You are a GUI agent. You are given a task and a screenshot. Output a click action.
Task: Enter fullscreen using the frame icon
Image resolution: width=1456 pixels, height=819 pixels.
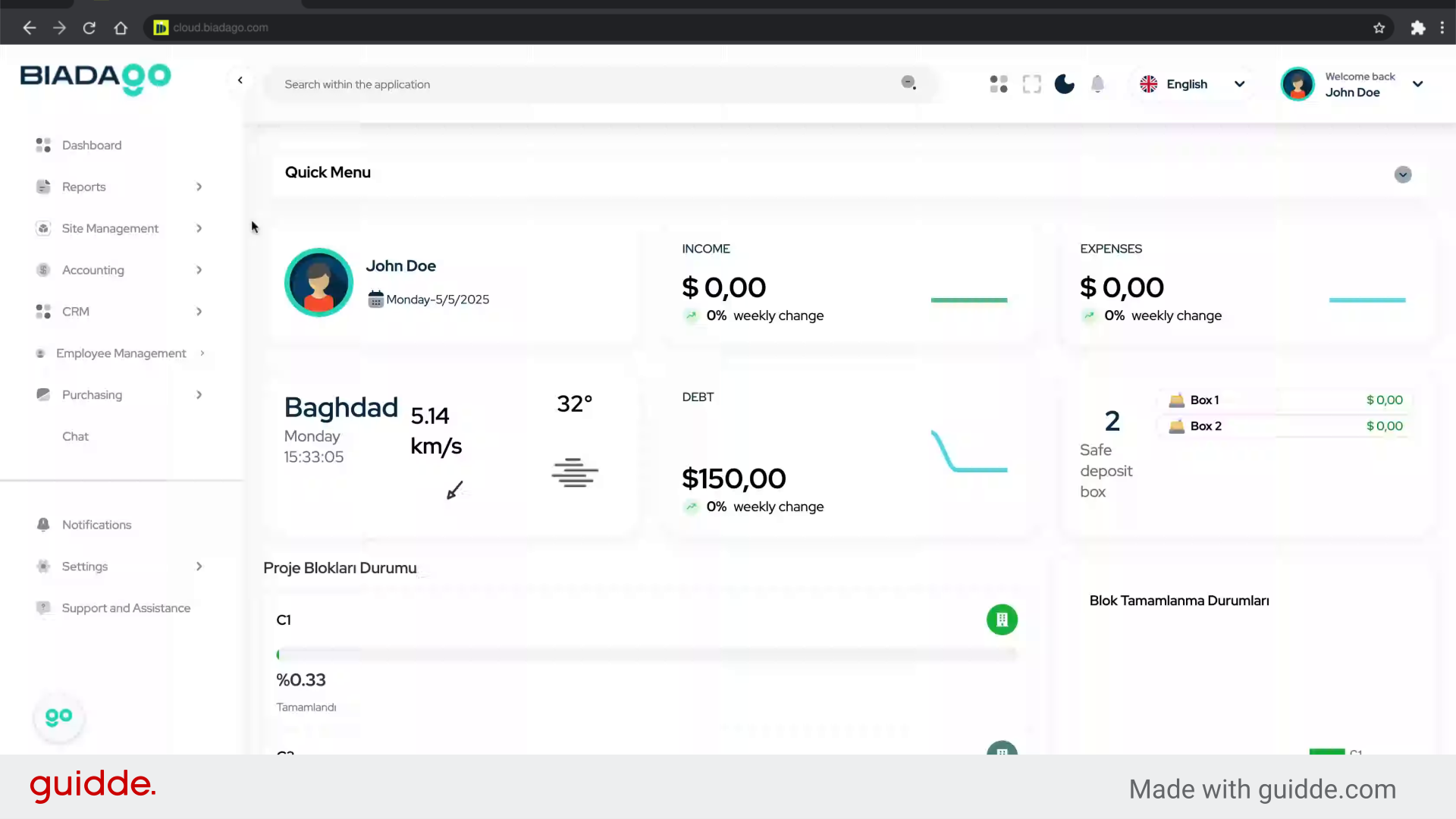(x=1031, y=84)
